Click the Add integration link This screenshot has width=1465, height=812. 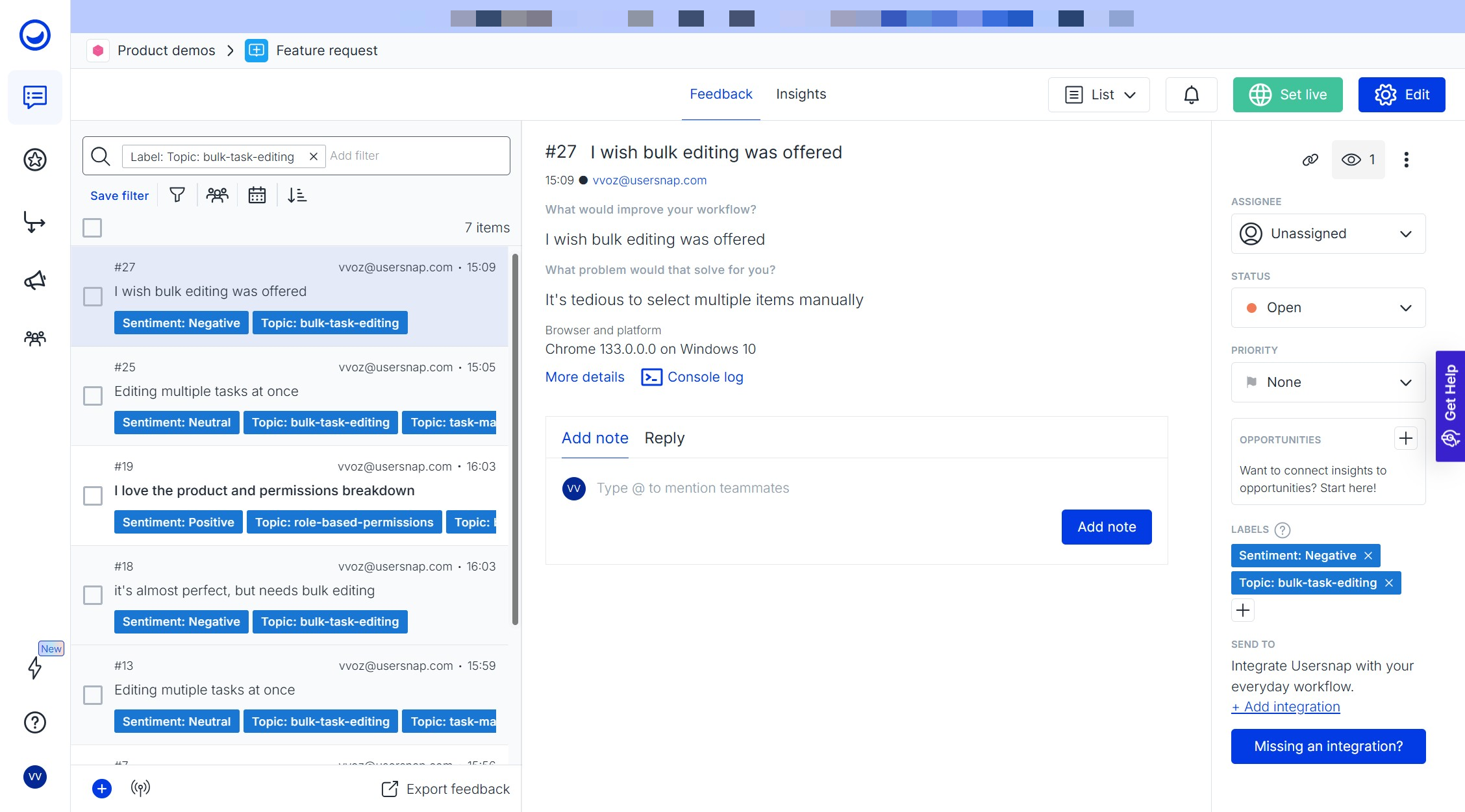pos(1286,707)
